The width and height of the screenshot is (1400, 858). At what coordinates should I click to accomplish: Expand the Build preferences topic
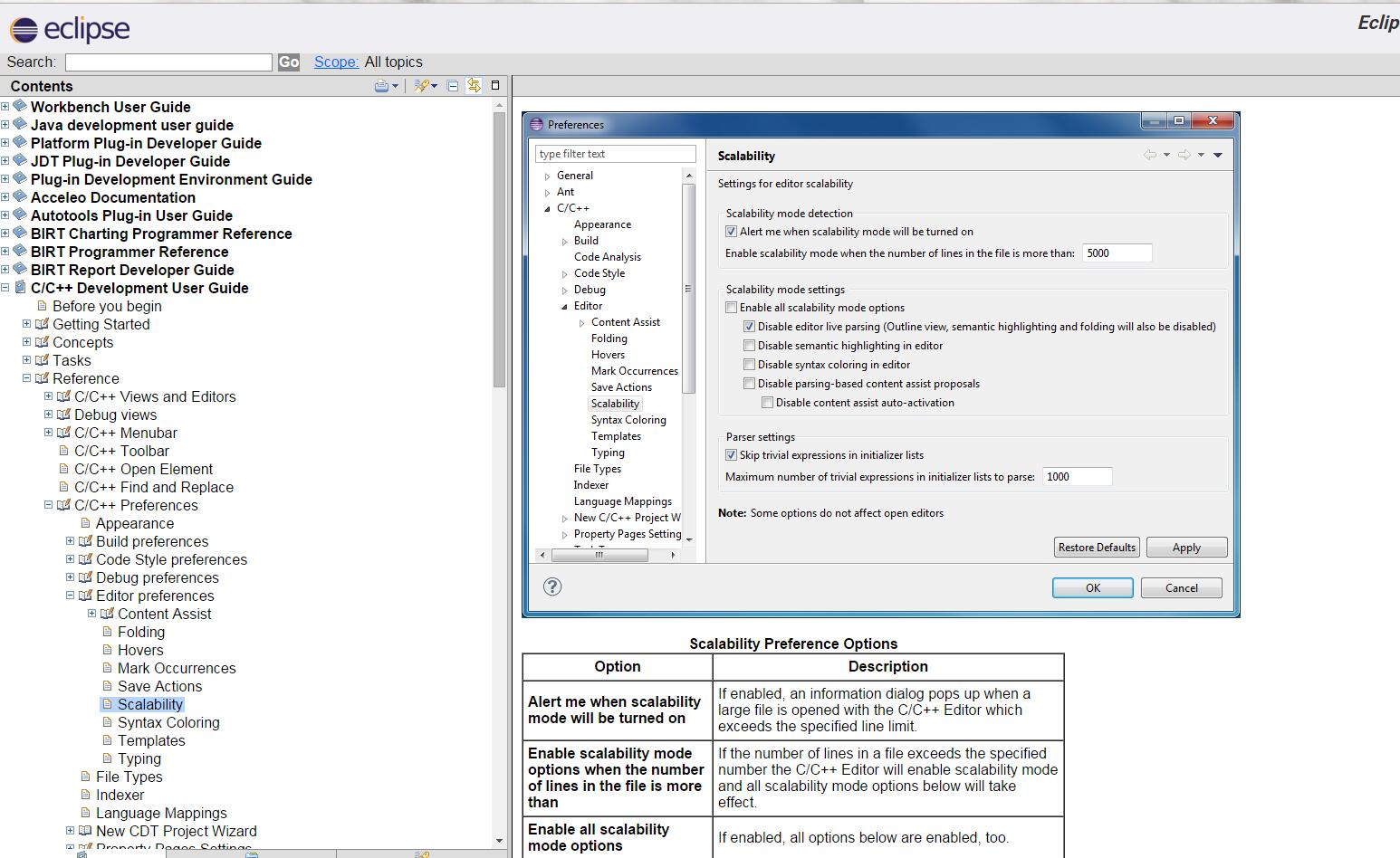pos(71,541)
